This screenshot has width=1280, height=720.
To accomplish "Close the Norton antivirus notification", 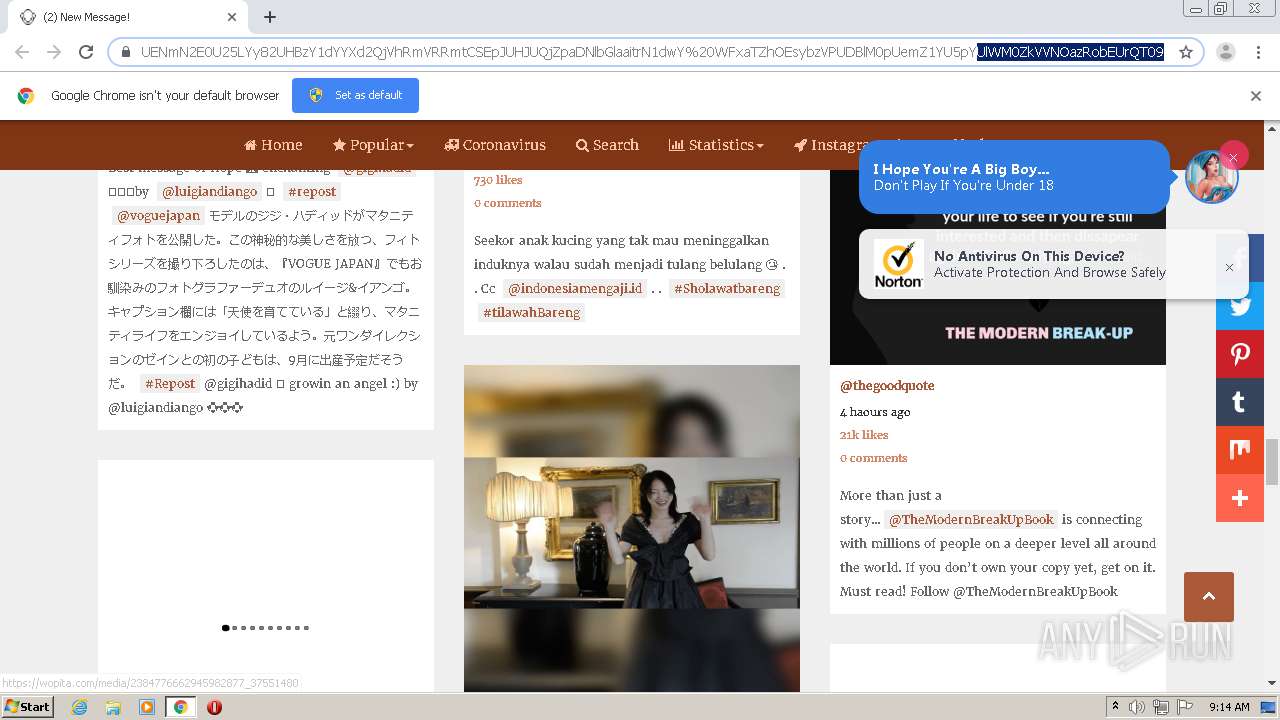I will point(1229,267).
